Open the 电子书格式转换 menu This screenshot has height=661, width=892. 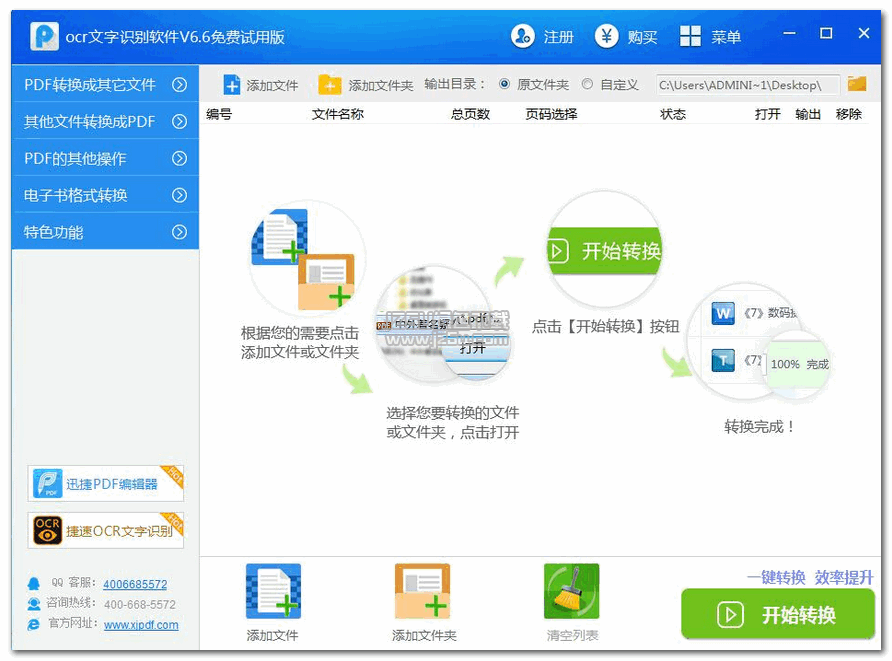pyautogui.click(x=105, y=195)
